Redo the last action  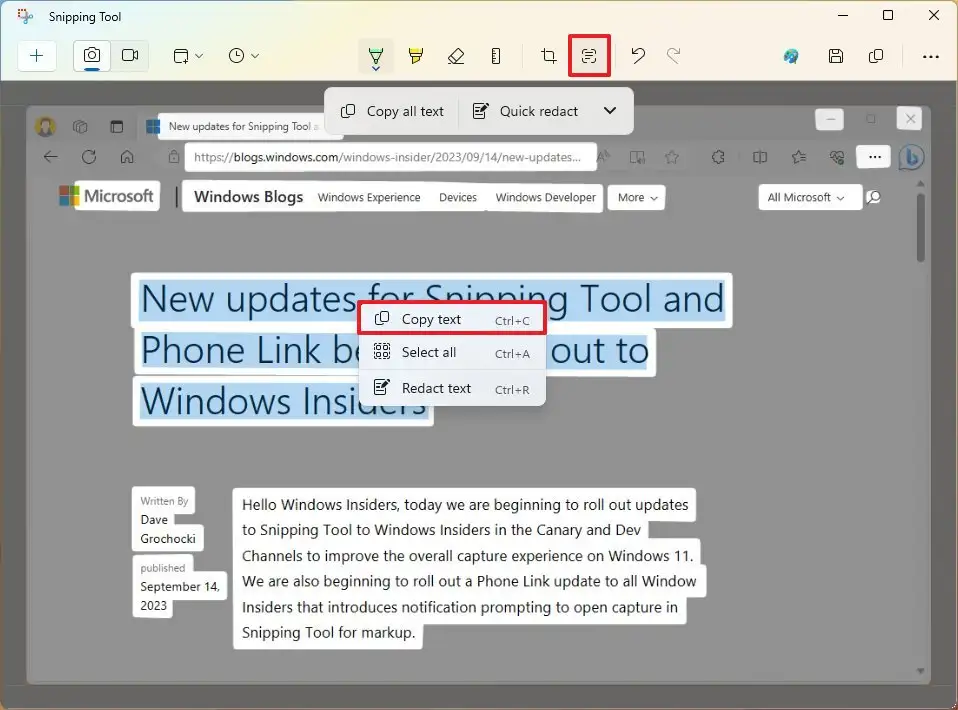(x=674, y=56)
